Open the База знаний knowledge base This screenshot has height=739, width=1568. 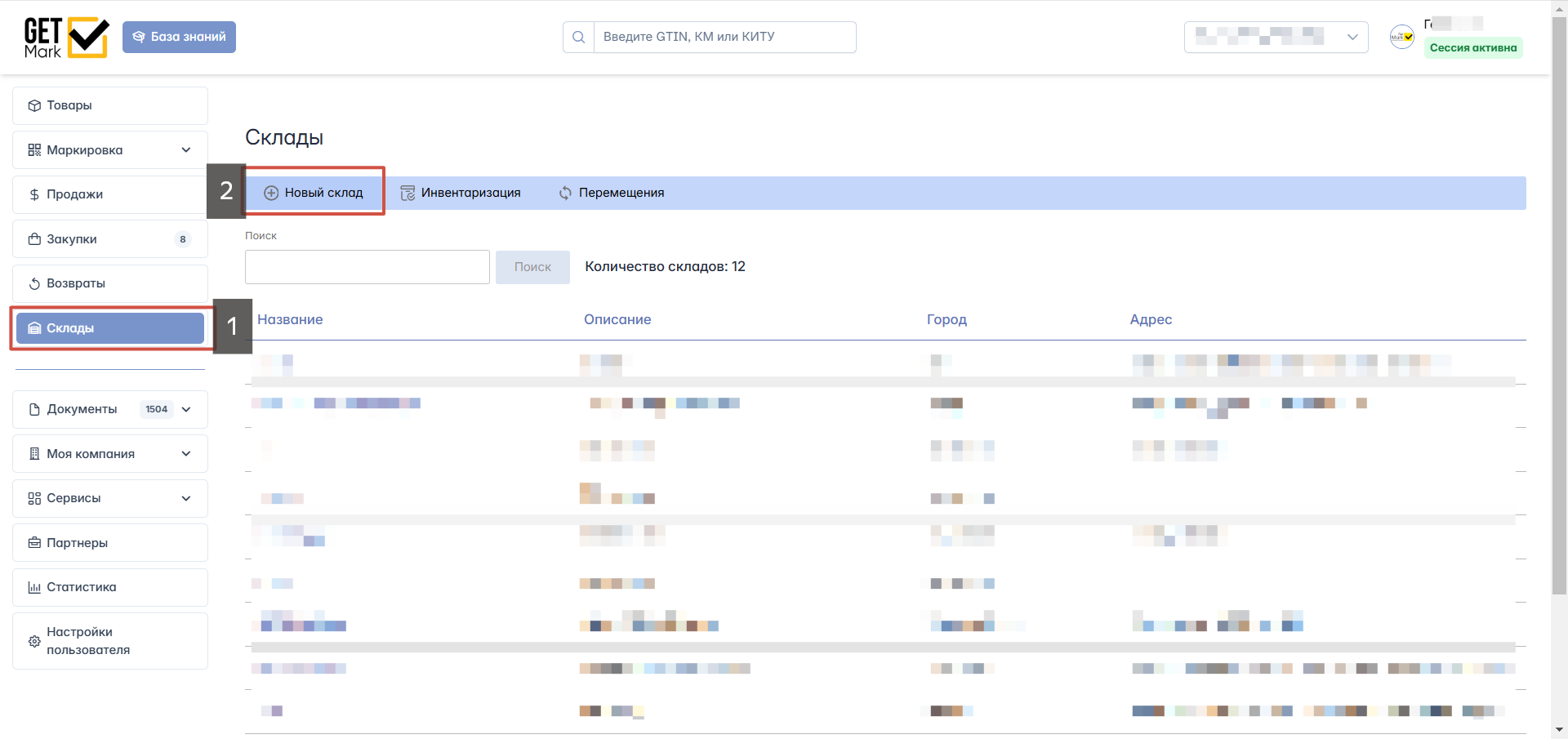(179, 37)
